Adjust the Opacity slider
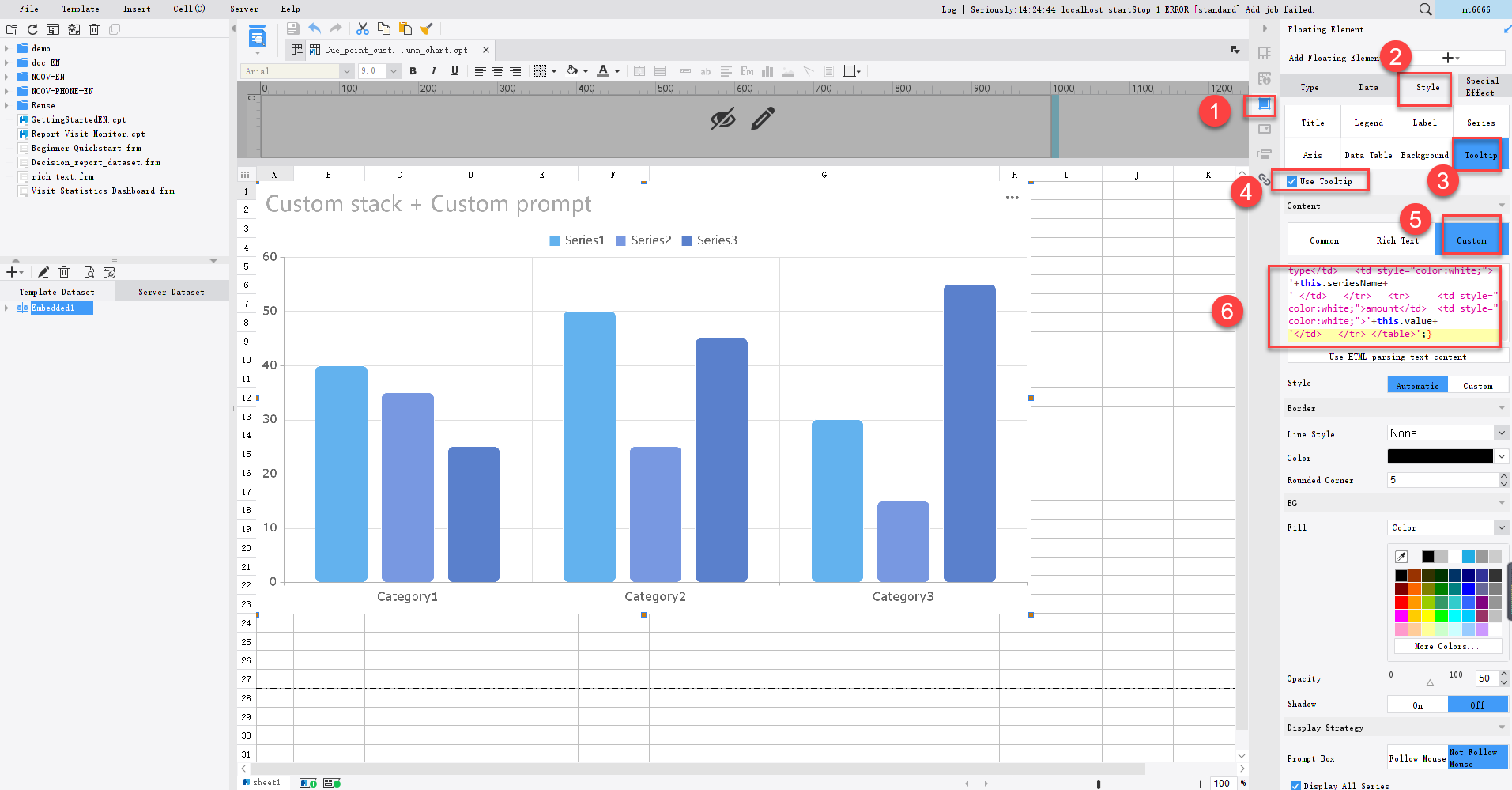 point(1430,681)
